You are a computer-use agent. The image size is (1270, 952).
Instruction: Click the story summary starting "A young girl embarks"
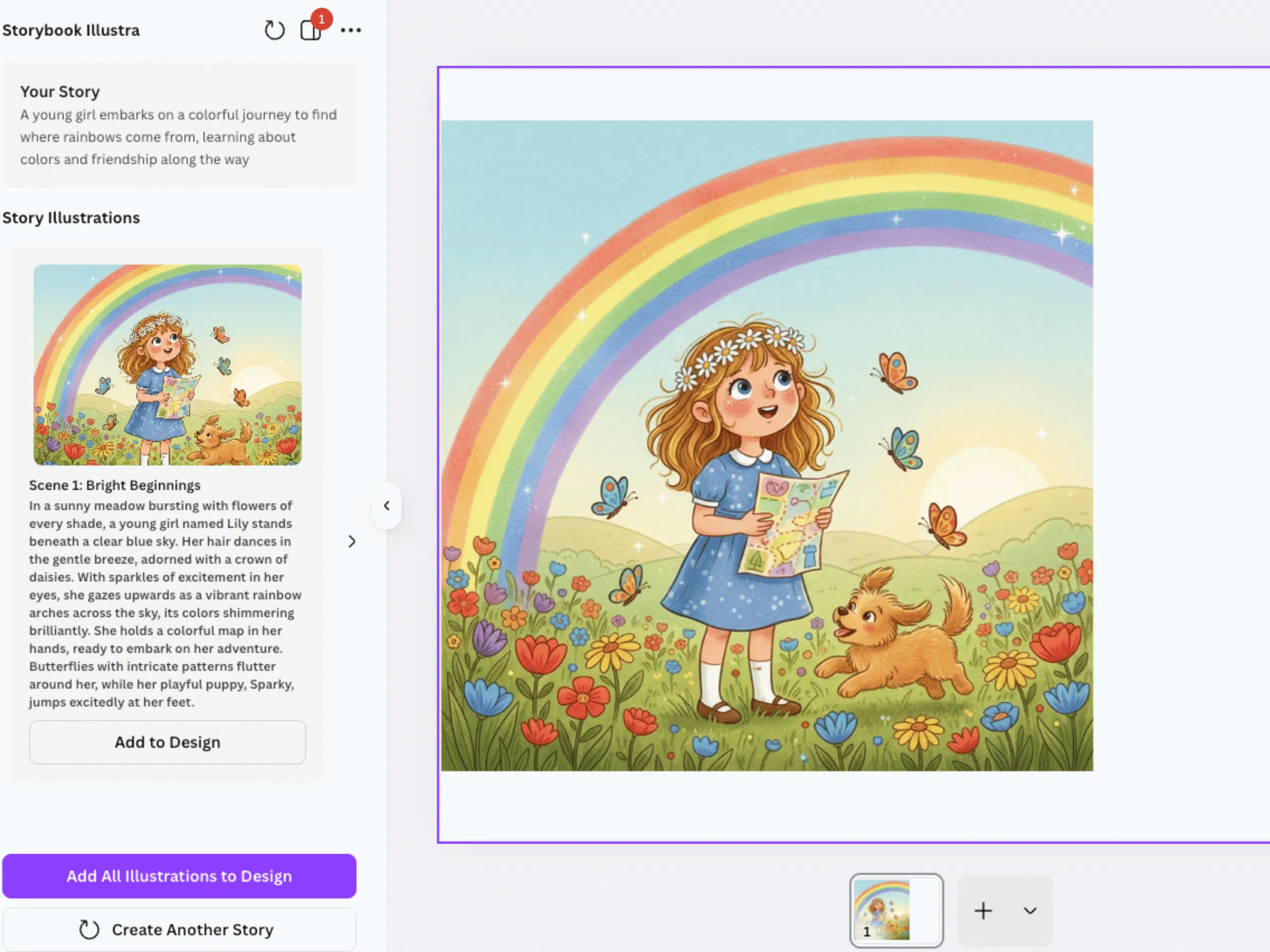tap(178, 137)
